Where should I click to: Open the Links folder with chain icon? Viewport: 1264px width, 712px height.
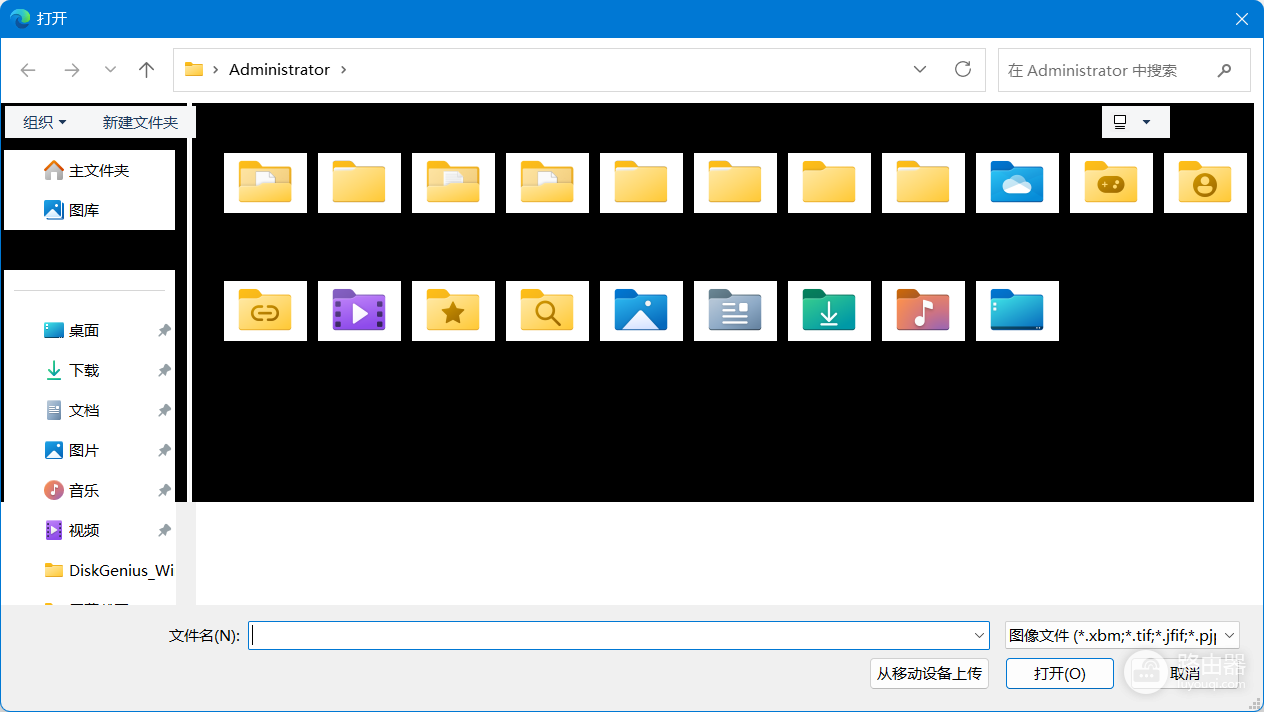tap(265, 311)
